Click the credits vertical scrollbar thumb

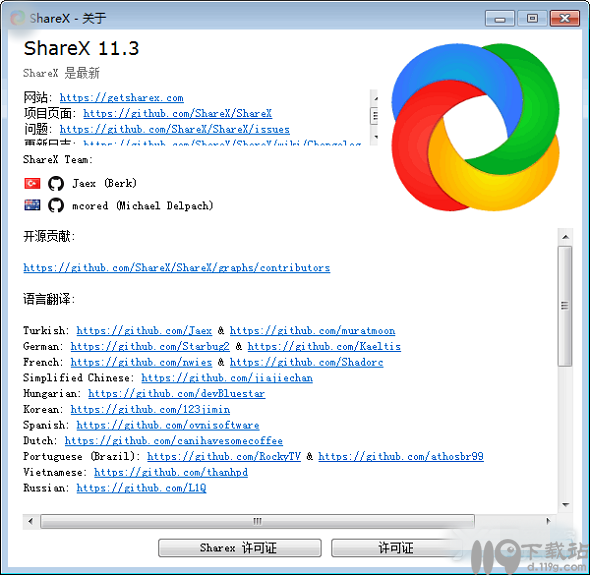(565, 306)
